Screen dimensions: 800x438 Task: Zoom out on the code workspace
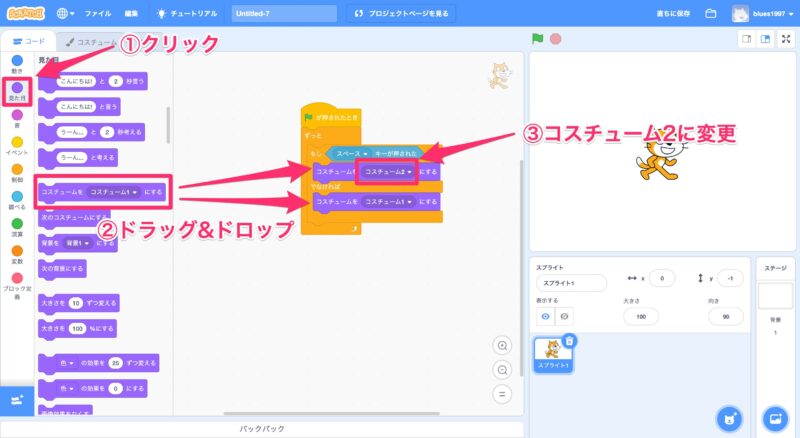click(503, 369)
